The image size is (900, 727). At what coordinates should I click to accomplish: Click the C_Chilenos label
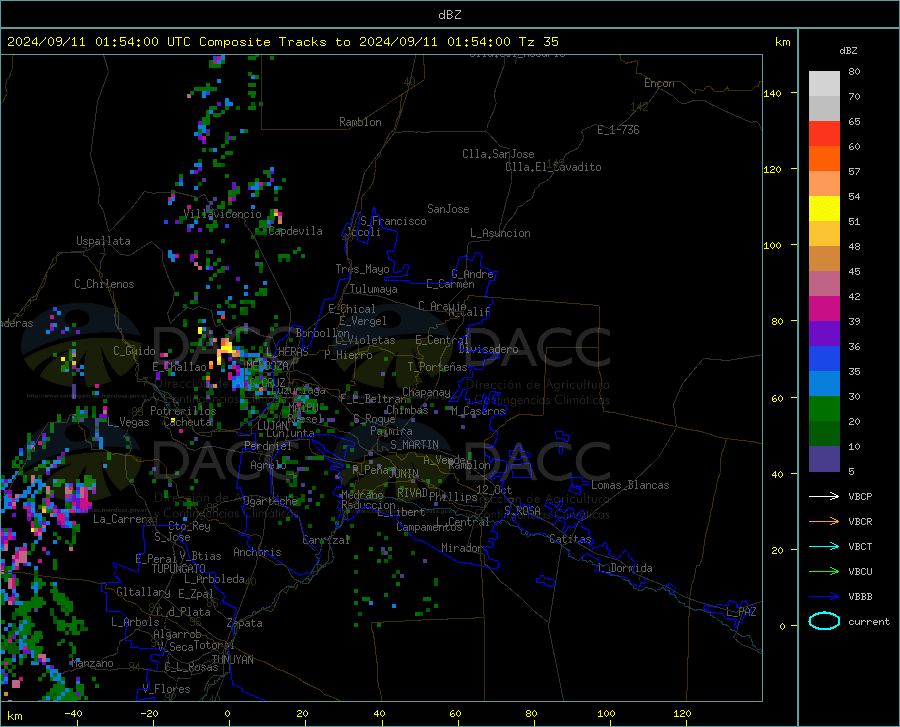(x=104, y=284)
